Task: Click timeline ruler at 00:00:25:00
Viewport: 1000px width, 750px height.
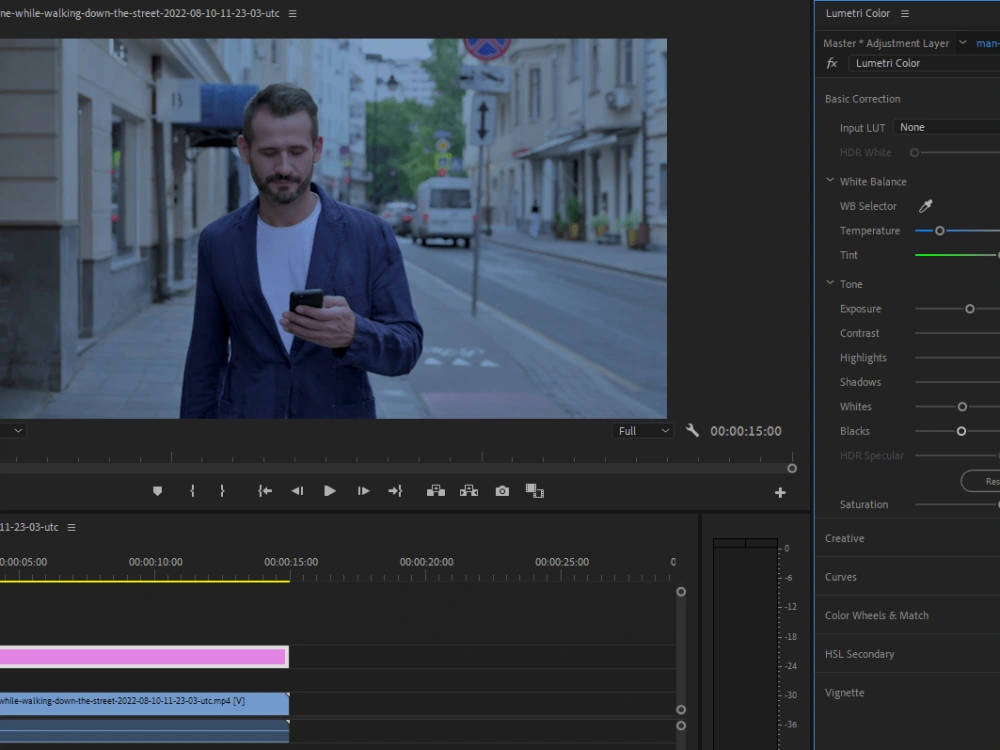Action: click(562, 562)
